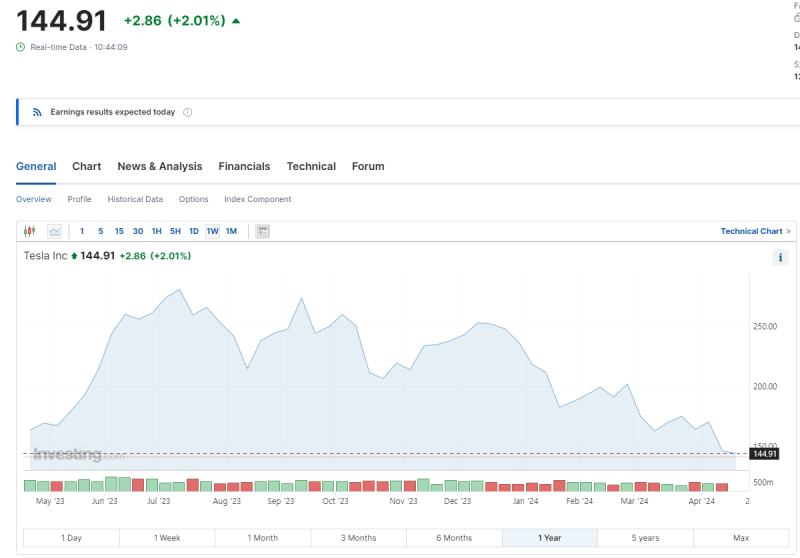Click the May '23 date label
Image resolution: width=800 pixels, height=558 pixels.
pyautogui.click(x=50, y=501)
